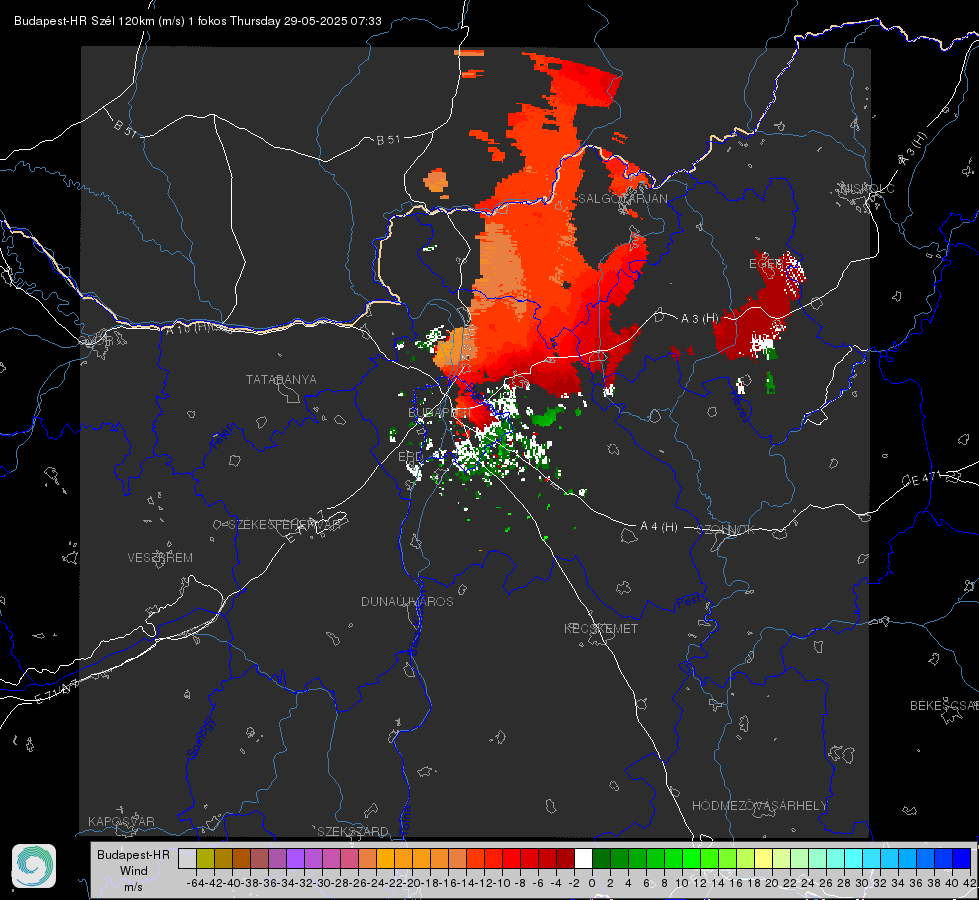
Task: Click 'Szél 120km' in the title line
Action: (123, 21)
